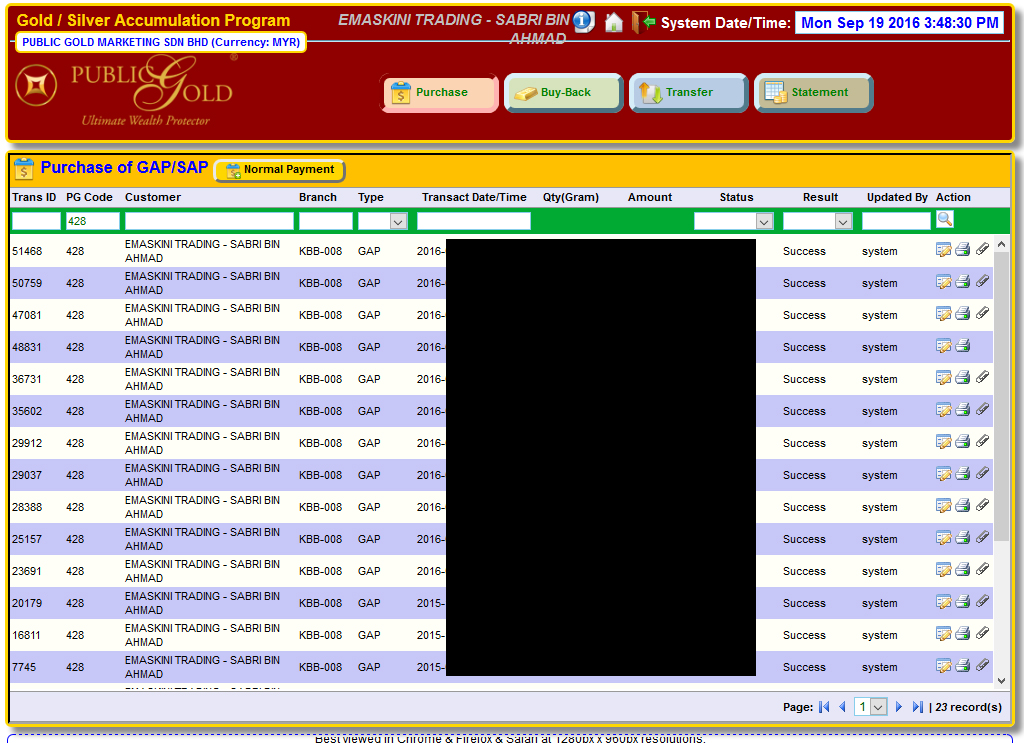Click scrollbar down arrow of table
The height and width of the screenshot is (743, 1024).
pos(1001,680)
